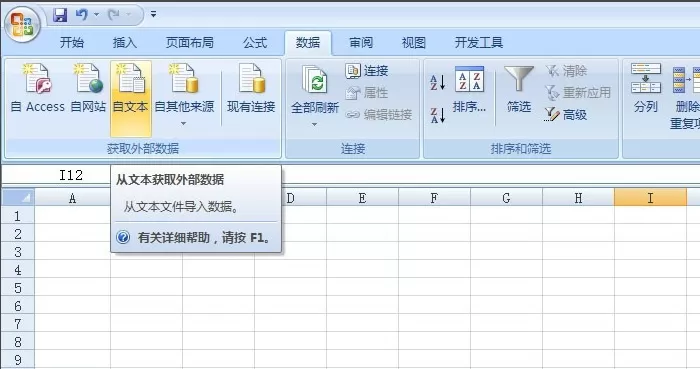Open the 公式 tab
Viewport: 700px width, 369px height.
[x=255, y=43]
